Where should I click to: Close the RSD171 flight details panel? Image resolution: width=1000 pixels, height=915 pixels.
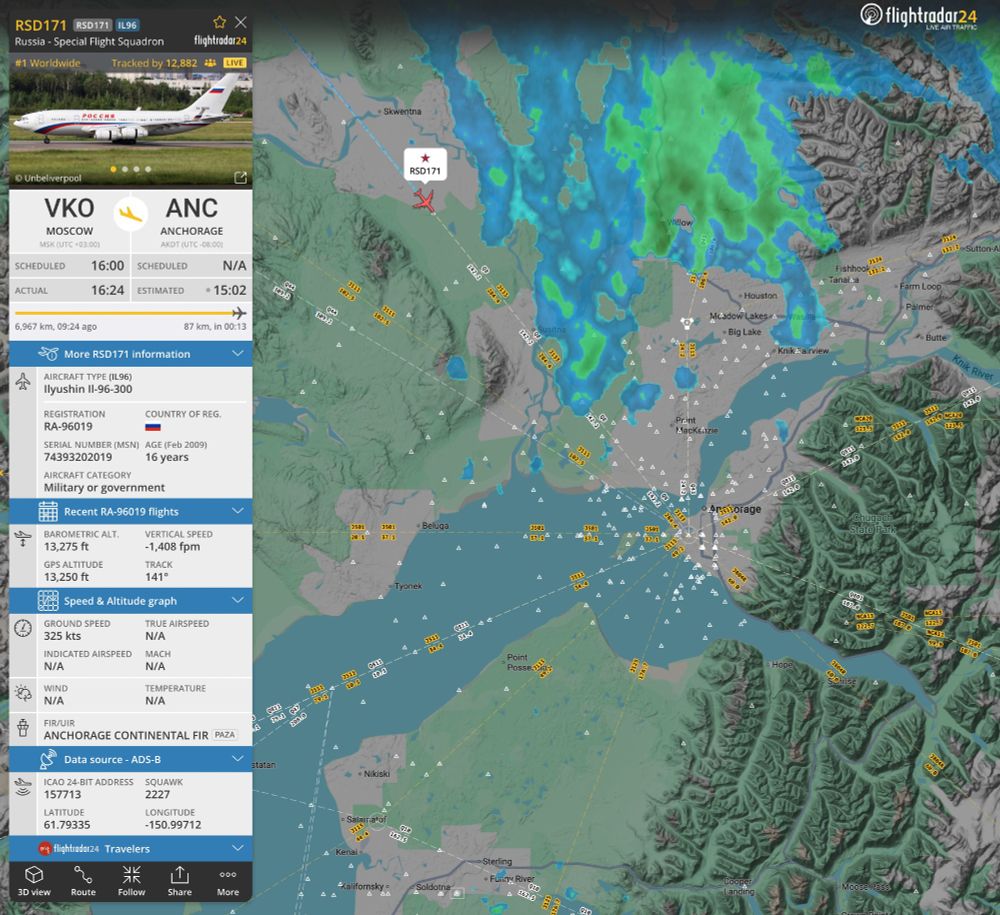click(x=240, y=22)
